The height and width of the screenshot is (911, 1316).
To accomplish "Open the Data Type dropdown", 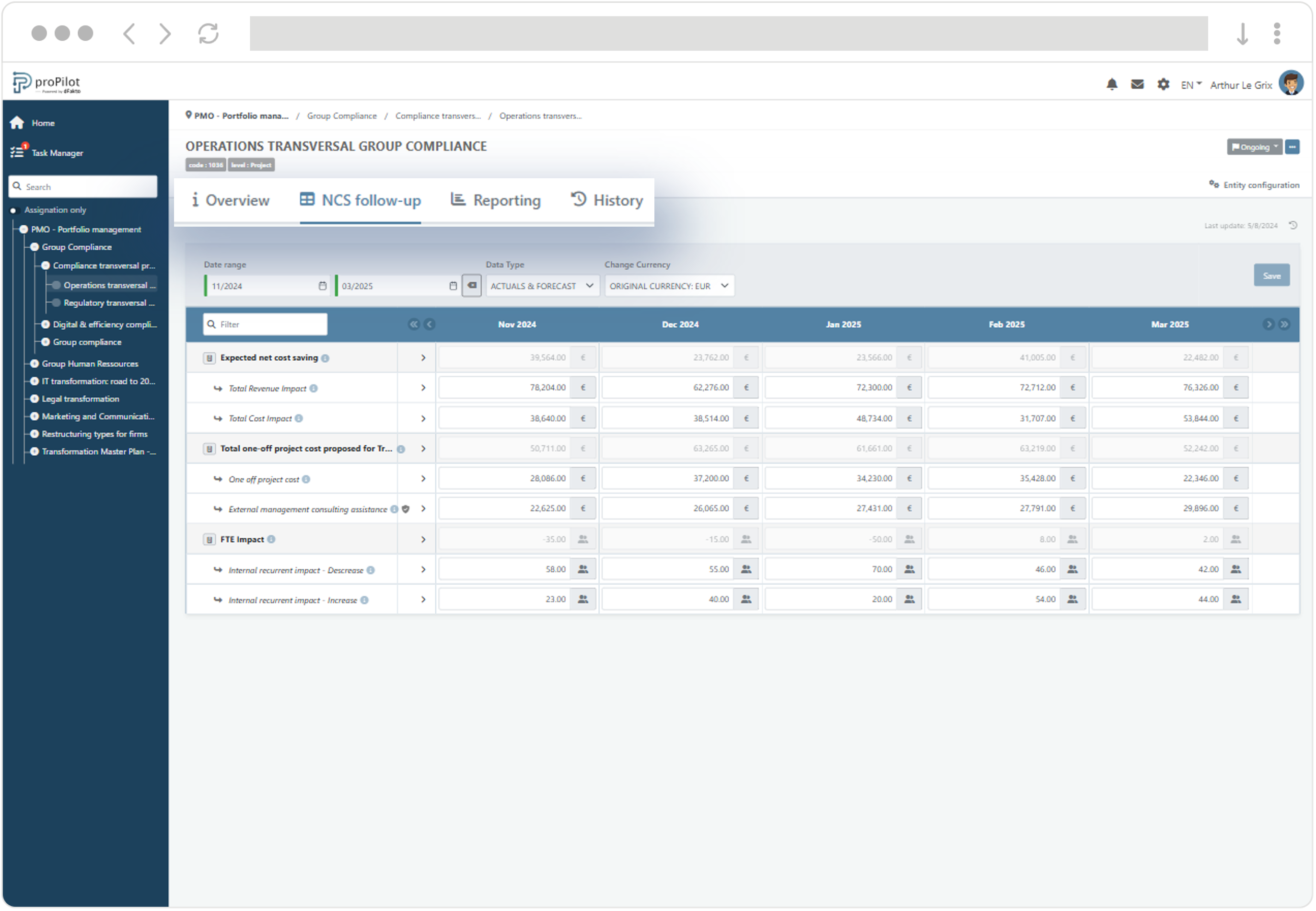I will pyautogui.click(x=542, y=286).
